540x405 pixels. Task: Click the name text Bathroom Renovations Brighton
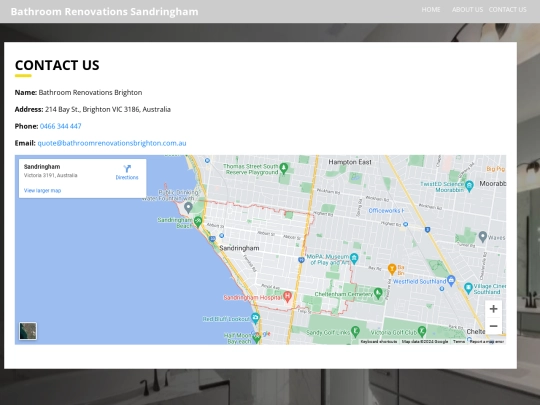click(x=90, y=92)
